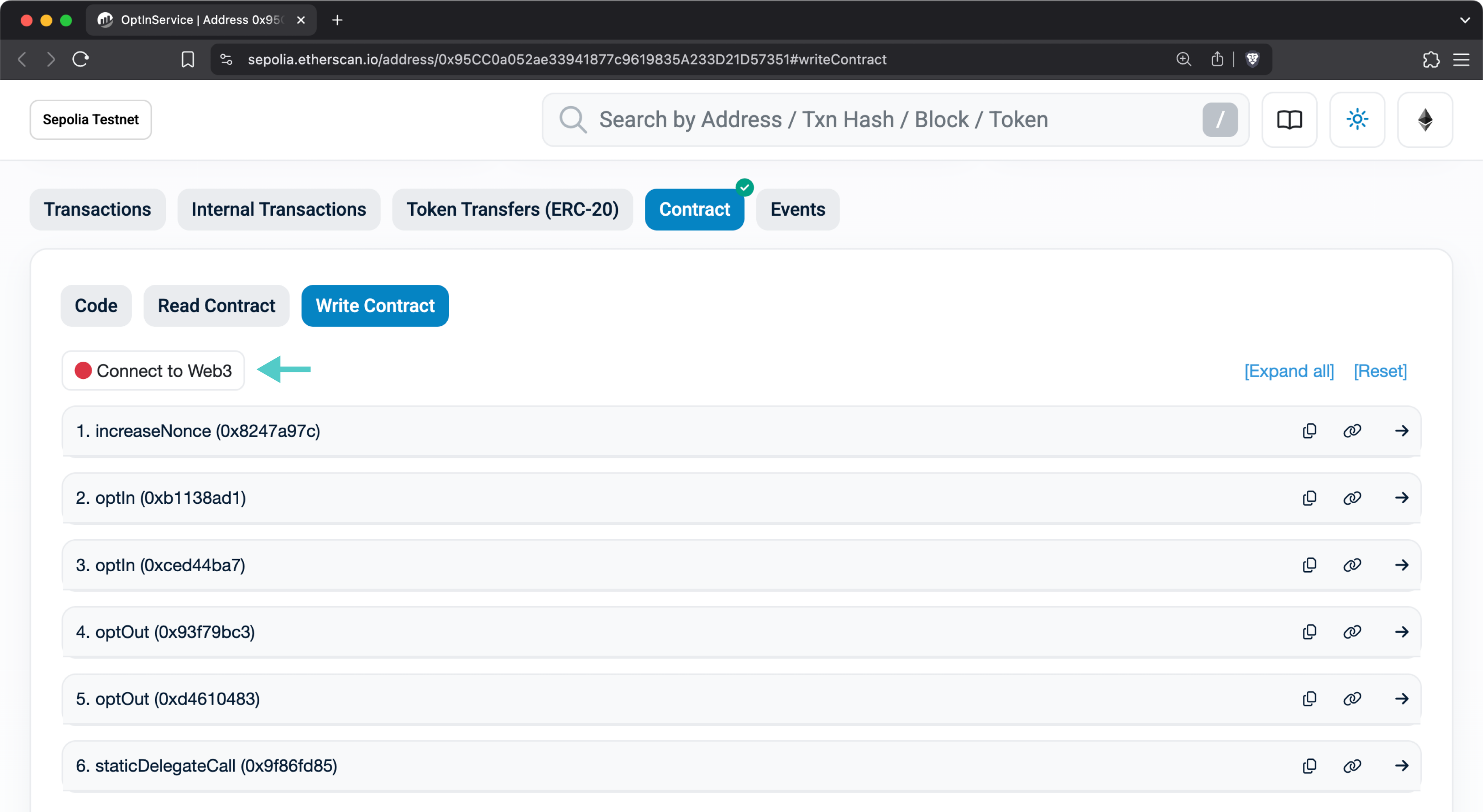
Task: Click browser back button
Action: click(x=22, y=59)
